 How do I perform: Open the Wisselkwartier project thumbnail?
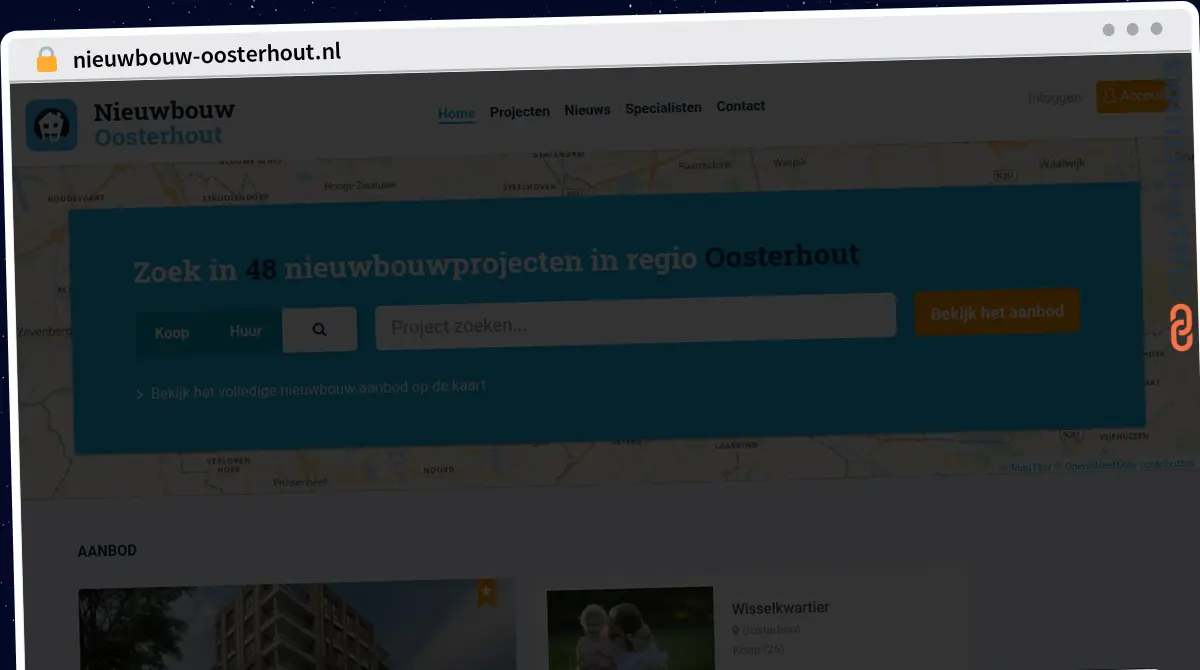coord(630,628)
